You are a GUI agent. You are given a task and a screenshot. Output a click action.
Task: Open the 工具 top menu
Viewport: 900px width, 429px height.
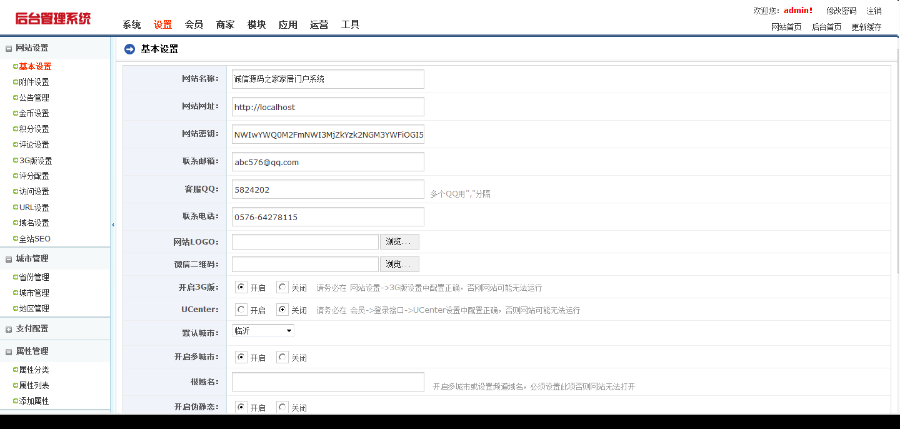(350, 25)
